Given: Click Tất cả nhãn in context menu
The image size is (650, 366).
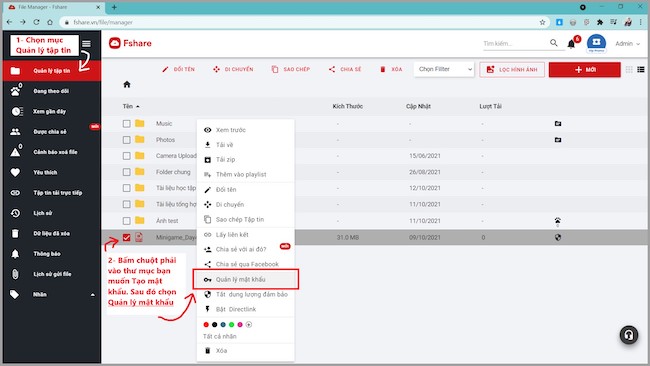Looking at the screenshot, I should pos(220,336).
